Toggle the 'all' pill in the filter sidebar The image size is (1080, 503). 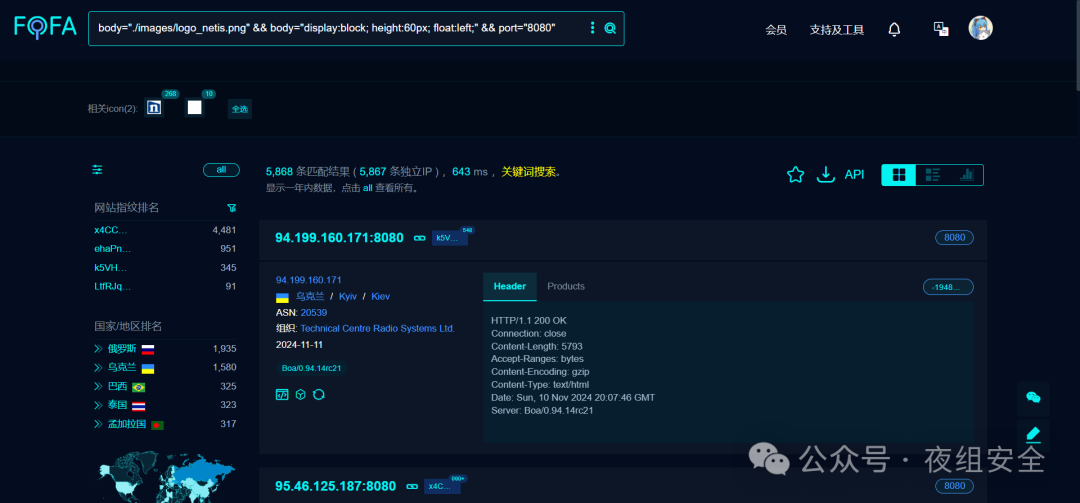221,170
